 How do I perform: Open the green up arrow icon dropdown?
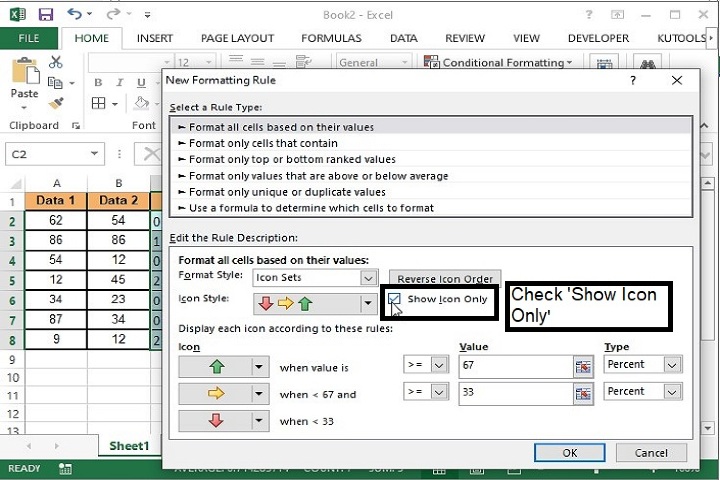point(259,367)
